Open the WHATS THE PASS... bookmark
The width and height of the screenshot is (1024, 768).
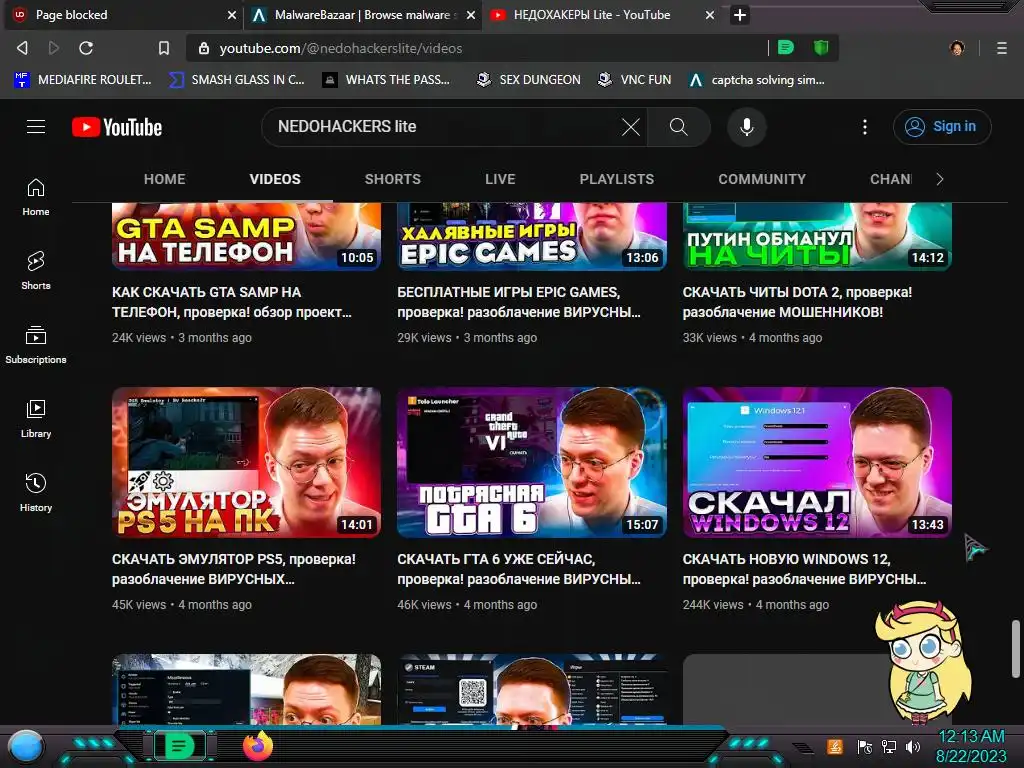[386, 80]
